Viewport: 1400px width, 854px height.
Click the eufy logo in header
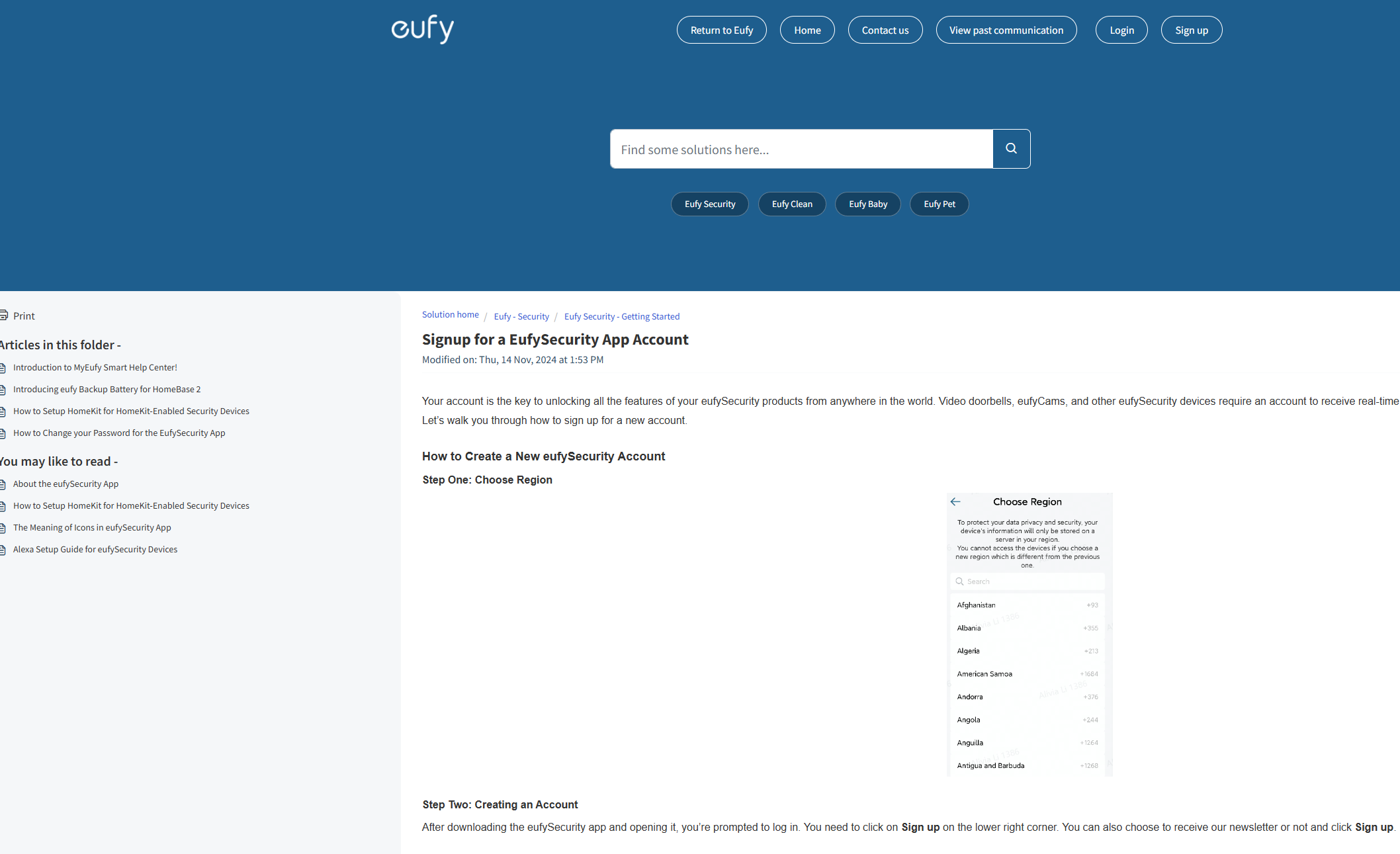(x=422, y=29)
